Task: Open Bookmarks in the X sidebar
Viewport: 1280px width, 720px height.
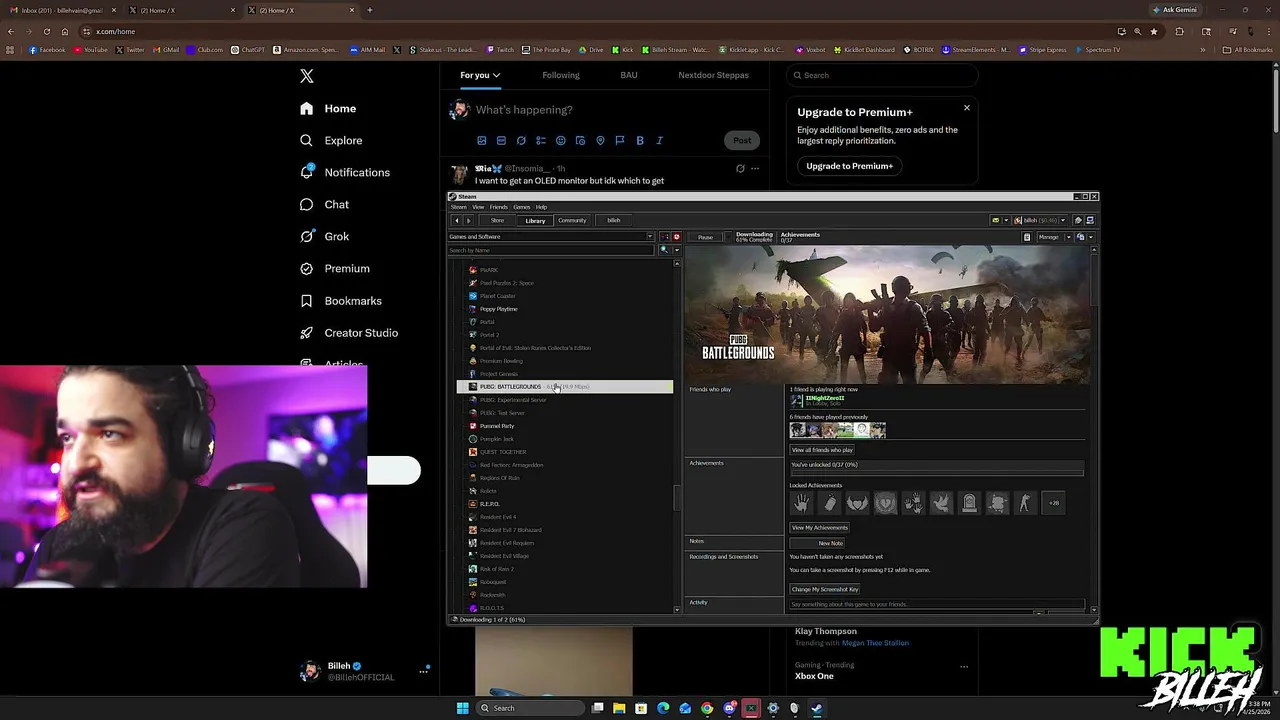Action: pos(341,301)
